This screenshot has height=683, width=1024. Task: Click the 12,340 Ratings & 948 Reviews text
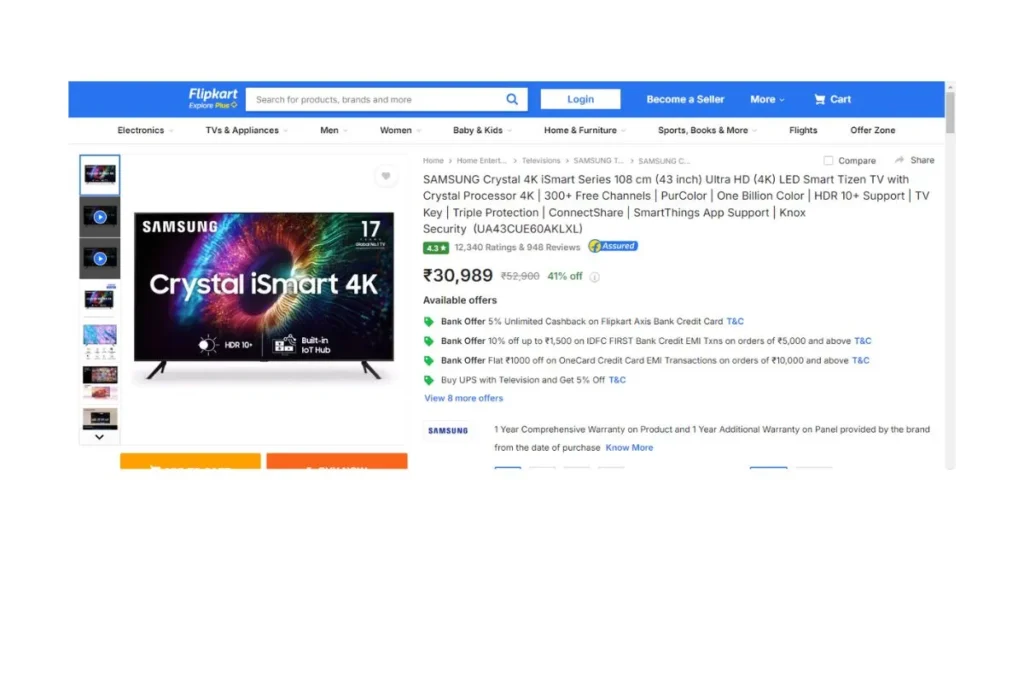point(517,247)
